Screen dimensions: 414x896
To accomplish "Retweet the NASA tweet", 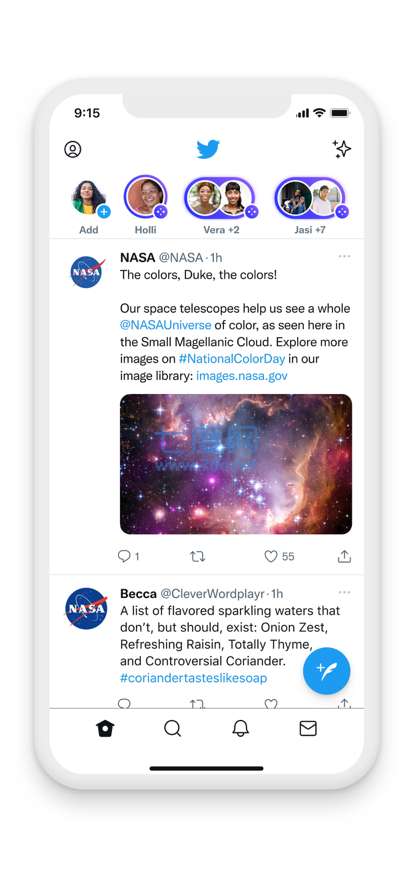I will [198, 556].
